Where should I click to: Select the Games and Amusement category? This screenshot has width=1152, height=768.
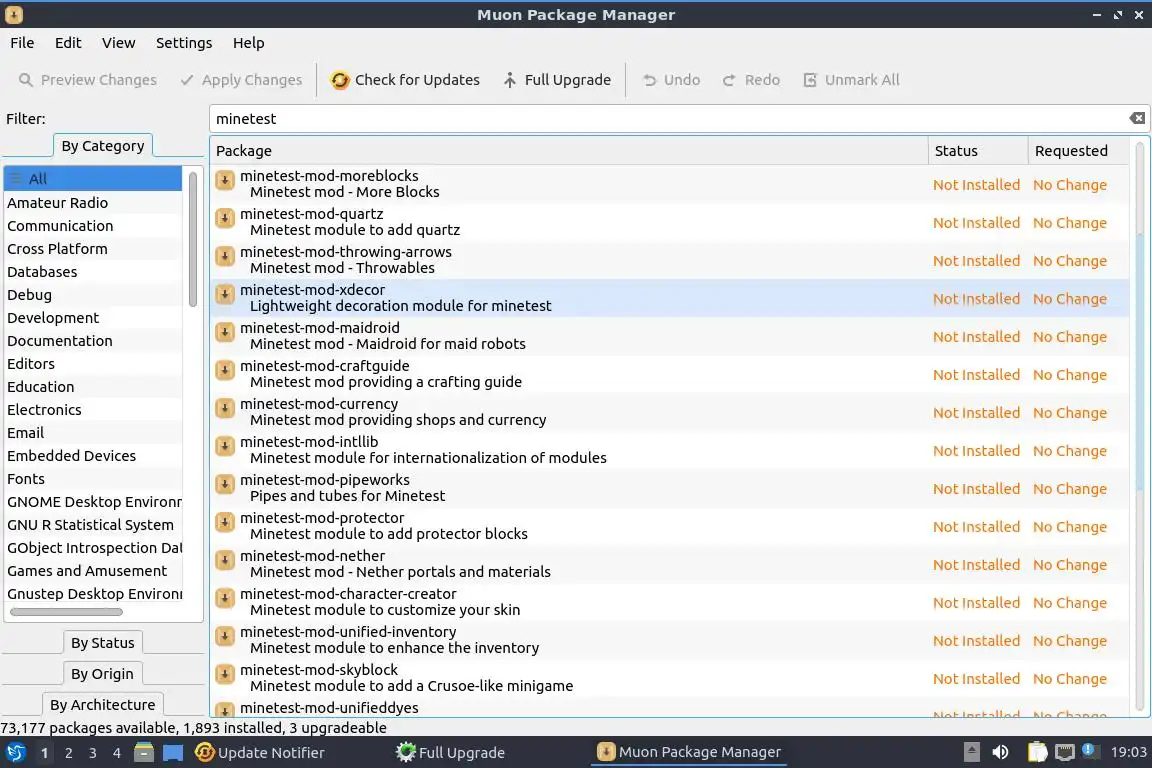(93, 570)
